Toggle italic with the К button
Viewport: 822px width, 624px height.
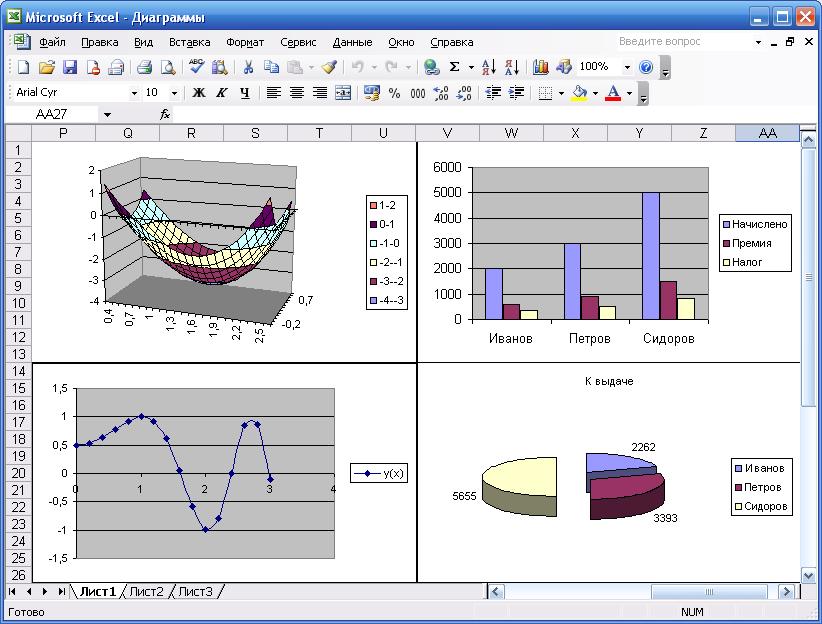click(222, 93)
